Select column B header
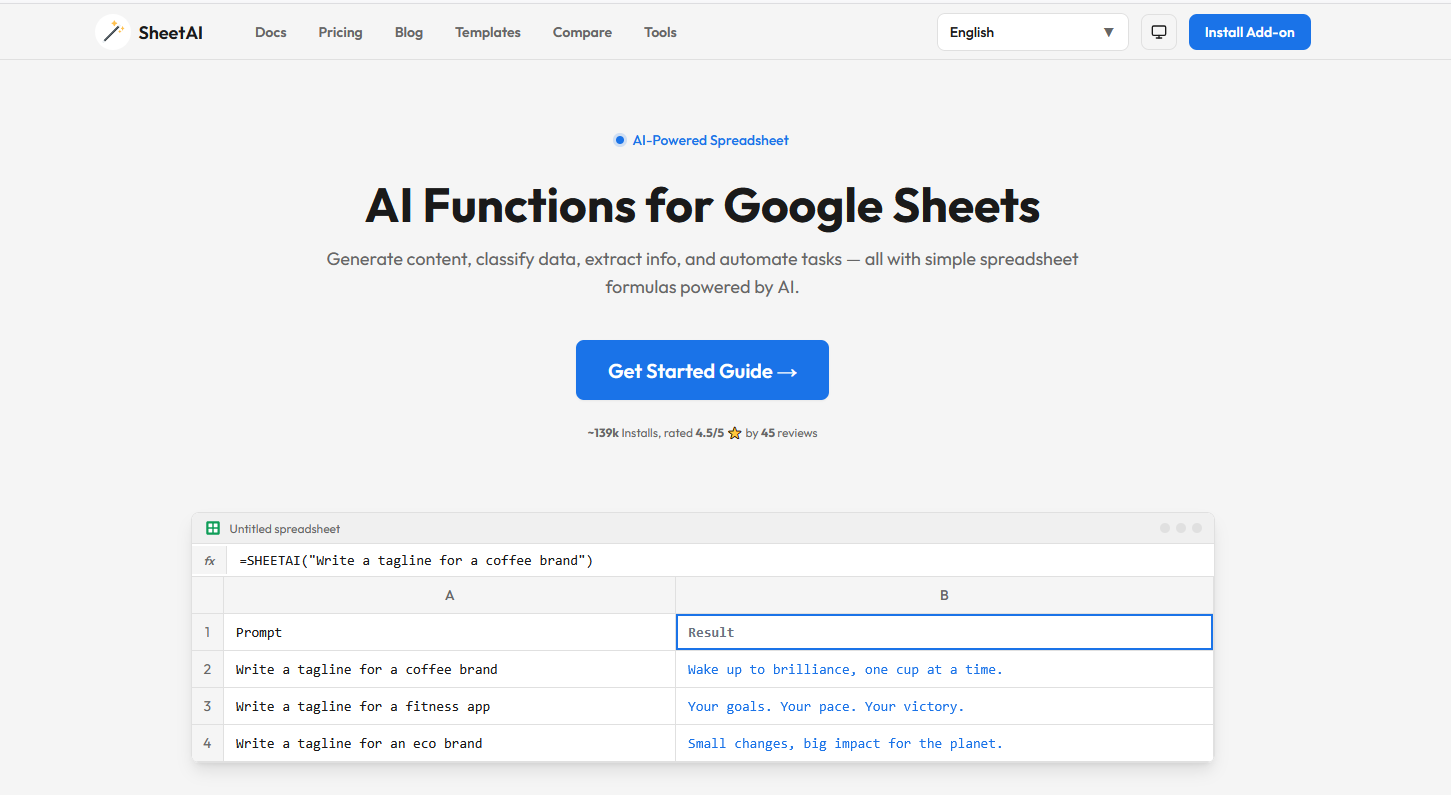This screenshot has width=1451, height=795. 945,595
